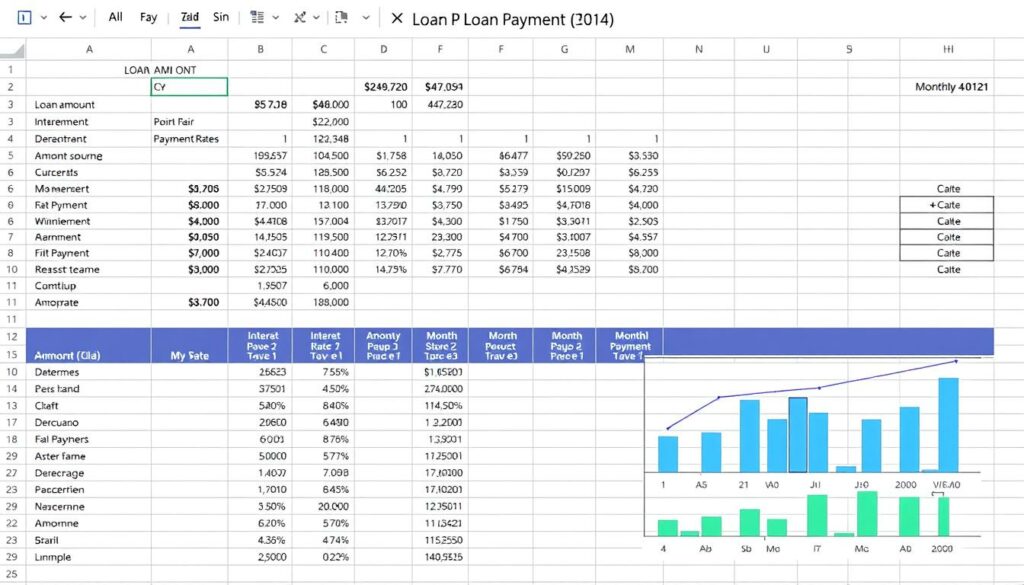Select the All tab
Image resolution: width=1024 pixels, height=585 pixels.
116,17
